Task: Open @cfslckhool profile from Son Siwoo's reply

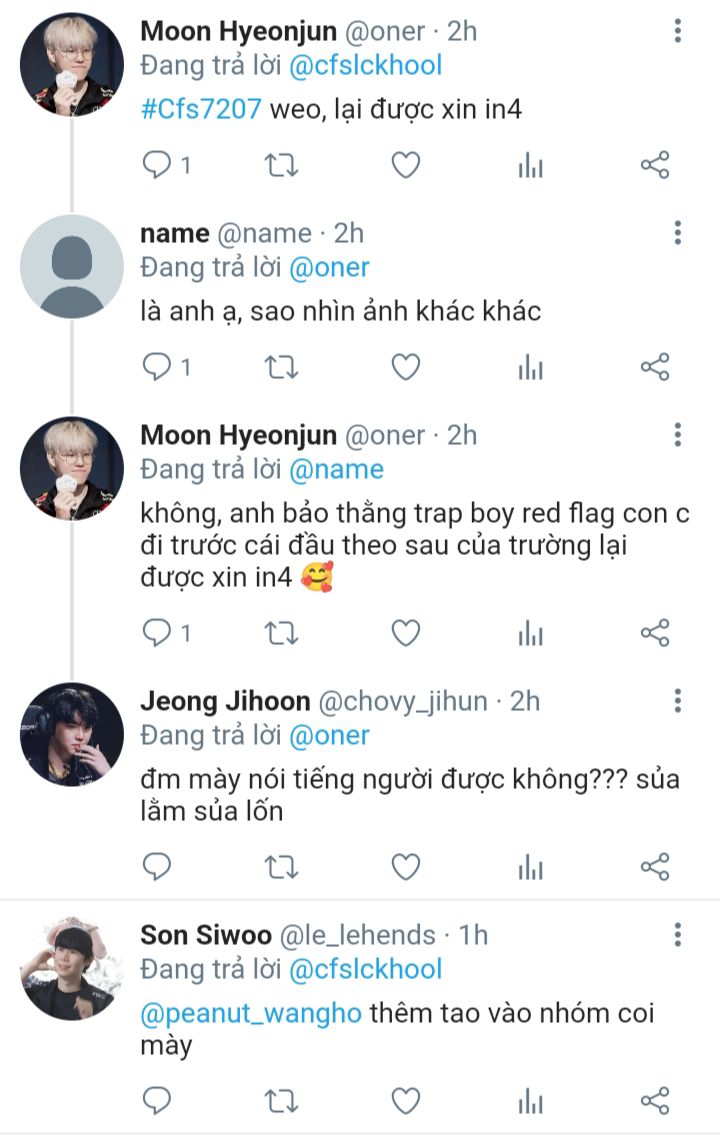Action: [365, 969]
